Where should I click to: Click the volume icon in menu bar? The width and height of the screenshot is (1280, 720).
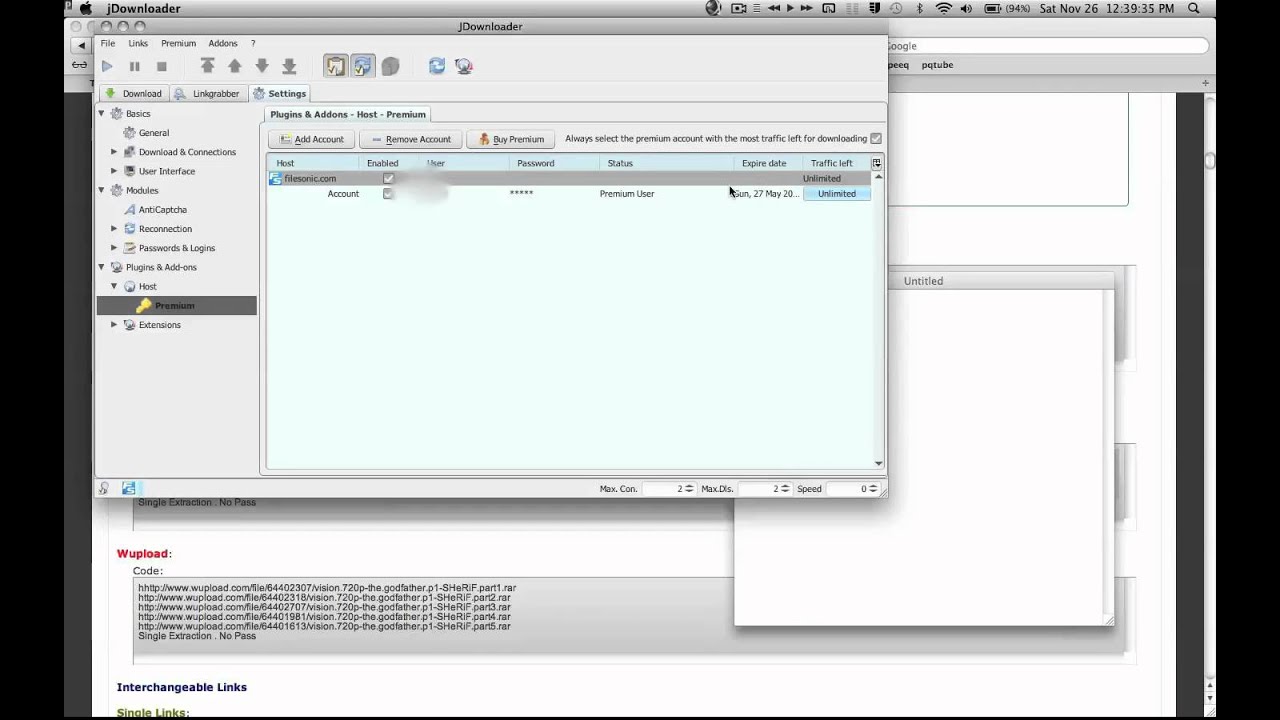967,8
